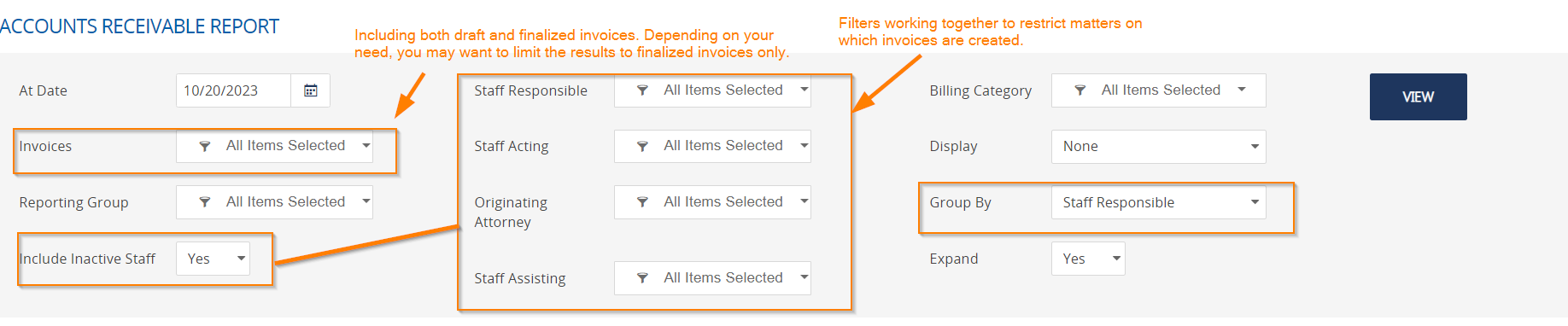Open the Display dropdown showing None
The width and height of the screenshot is (1568, 326).
(x=1159, y=146)
